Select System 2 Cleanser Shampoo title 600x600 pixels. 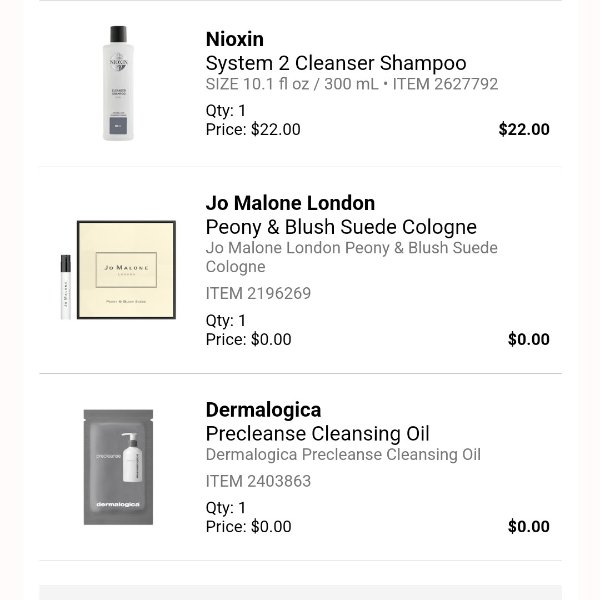[336, 64]
